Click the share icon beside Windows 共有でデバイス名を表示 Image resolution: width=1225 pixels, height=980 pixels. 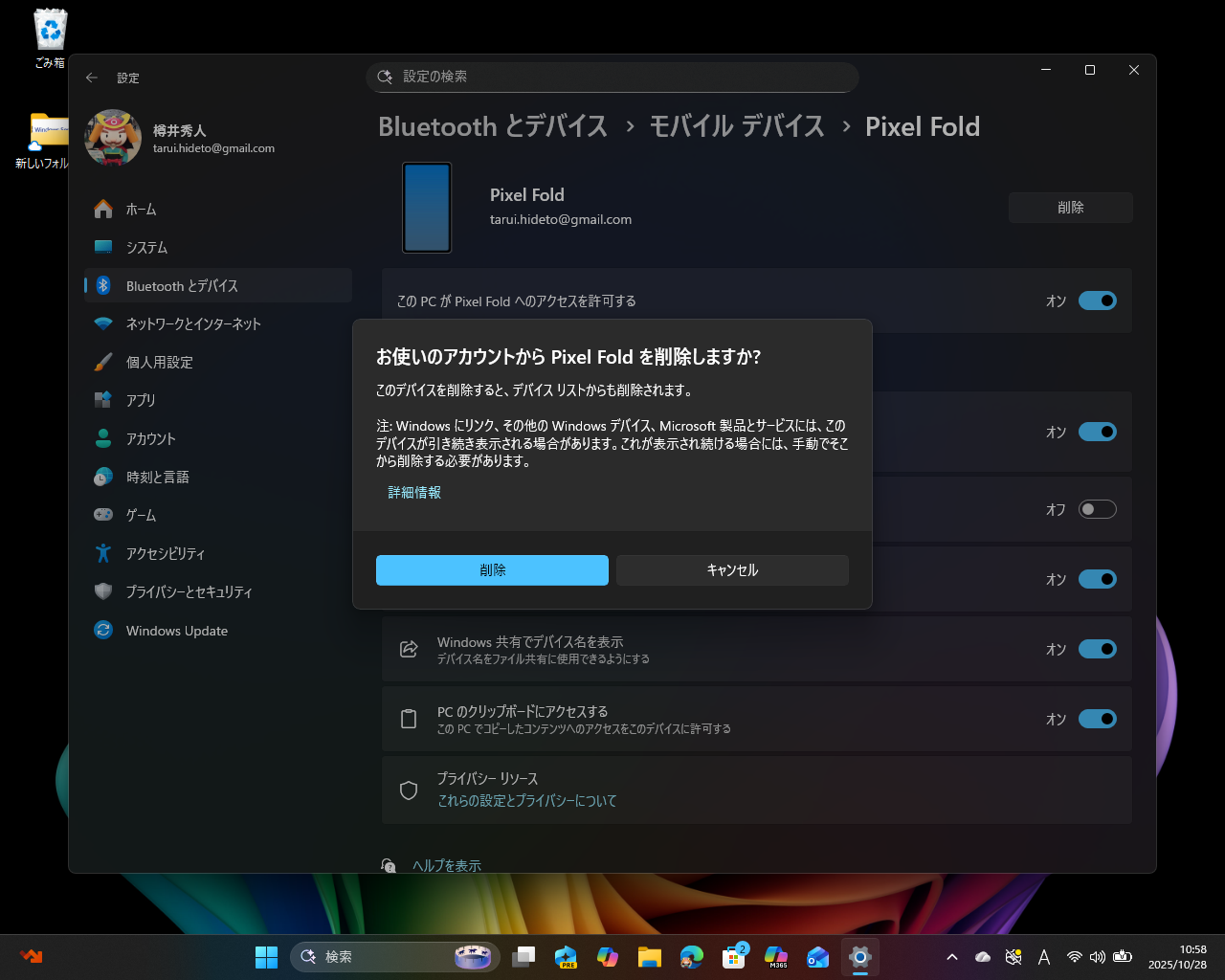pos(409,649)
